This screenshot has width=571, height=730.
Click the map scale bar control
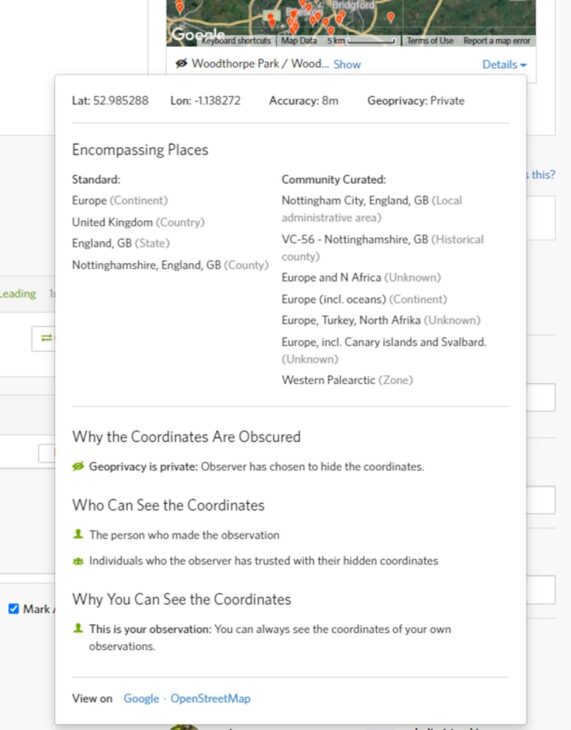(361, 41)
